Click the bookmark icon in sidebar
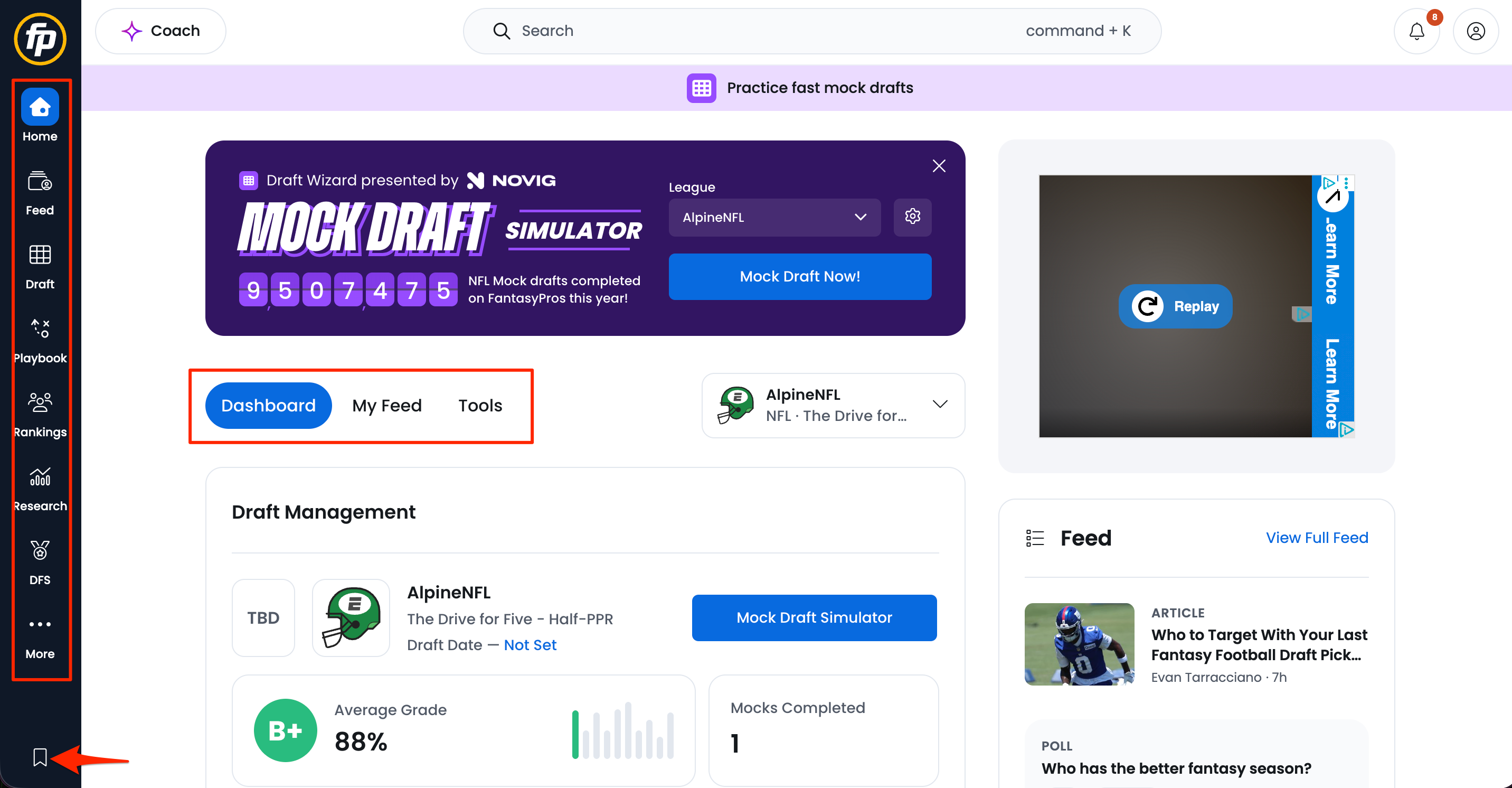This screenshot has height=788, width=1512. [x=40, y=757]
